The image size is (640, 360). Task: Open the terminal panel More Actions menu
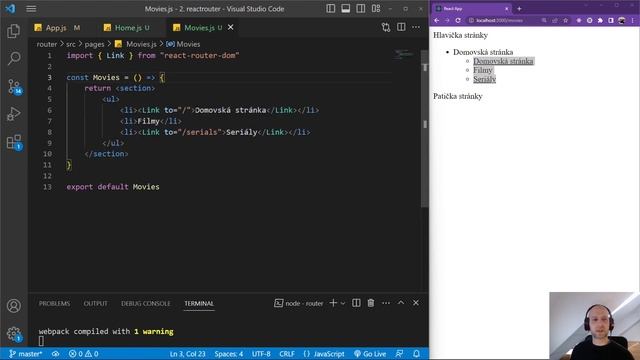pos(386,303)
